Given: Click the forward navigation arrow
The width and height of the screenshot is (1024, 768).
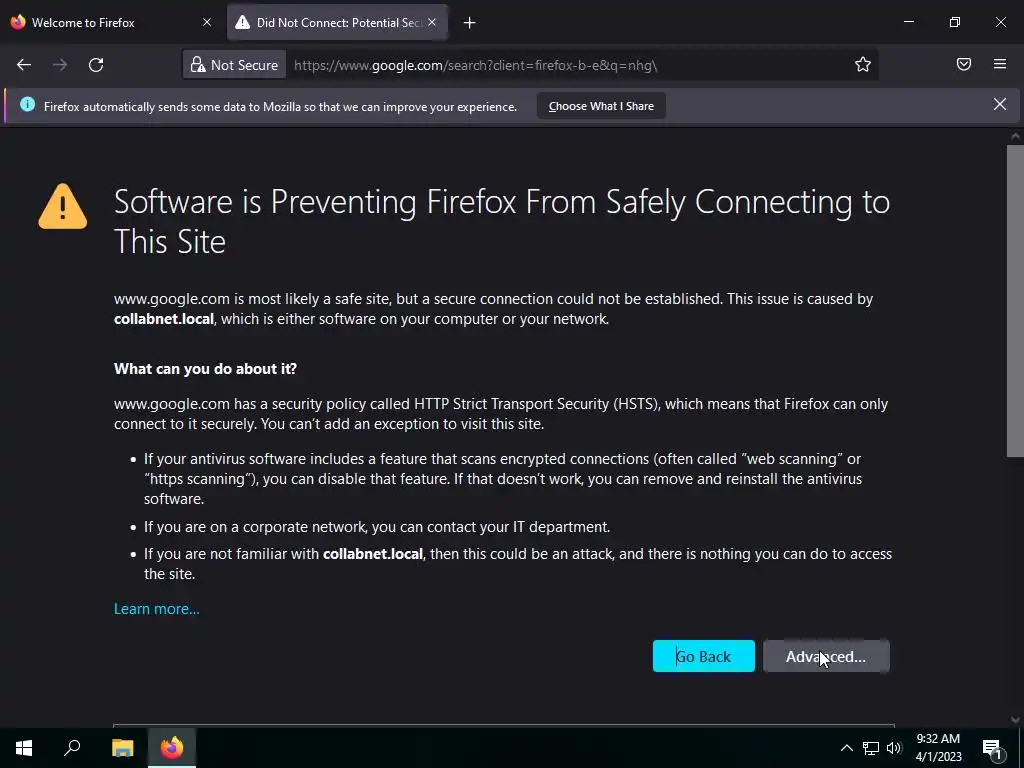Looking at the screenshot, I should click(x=60, y=65).
